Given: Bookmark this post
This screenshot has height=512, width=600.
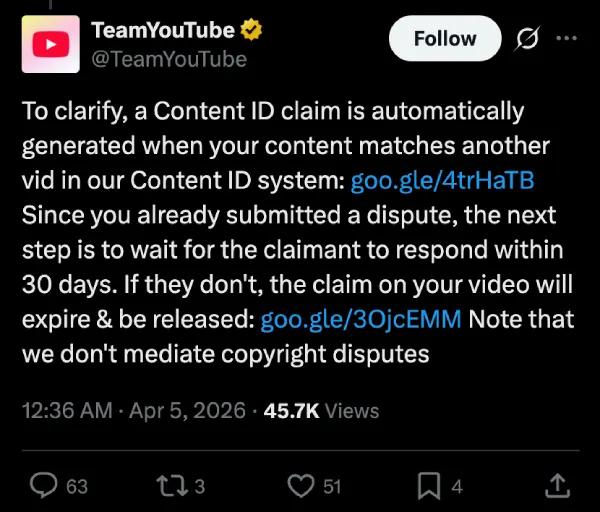Looking at the screenshot, I should coord(429,485).
